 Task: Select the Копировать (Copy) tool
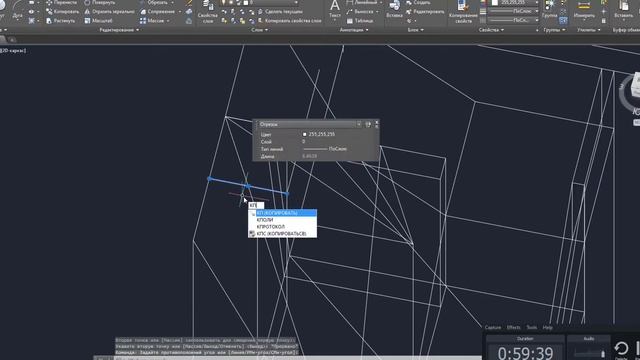[x=62, y=11]
